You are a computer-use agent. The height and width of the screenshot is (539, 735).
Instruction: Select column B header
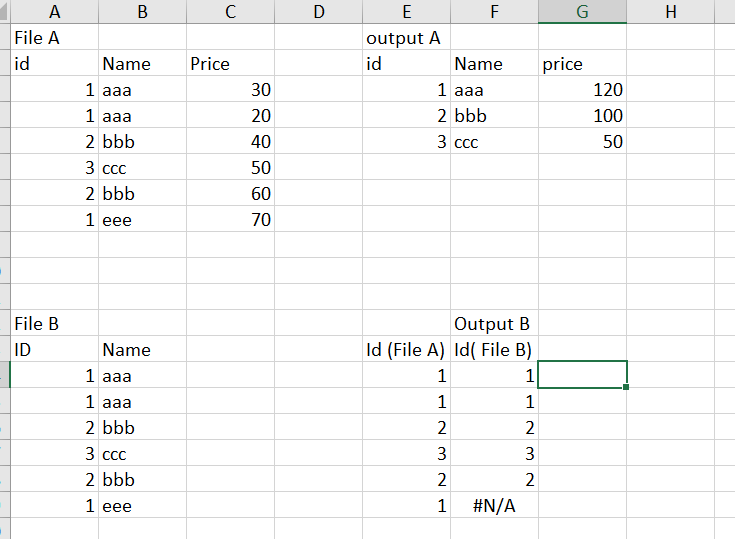pyautogui.click(x=141, y=12)
